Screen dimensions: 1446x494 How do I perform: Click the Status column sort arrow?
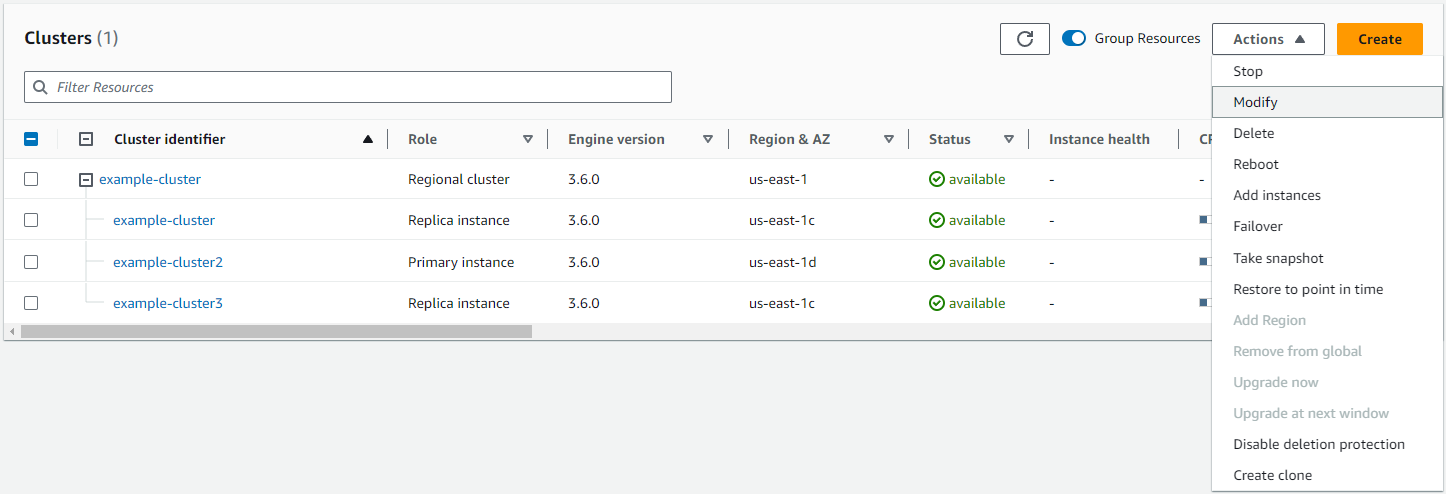[1008, 140]
